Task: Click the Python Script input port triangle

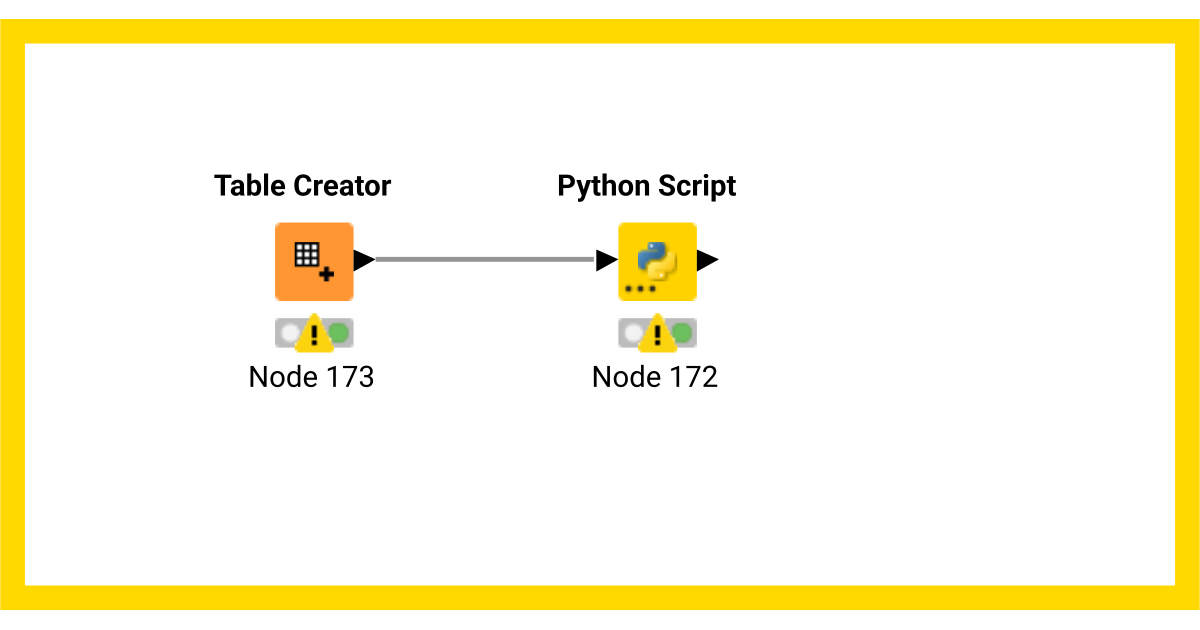Action: point(606,261)
